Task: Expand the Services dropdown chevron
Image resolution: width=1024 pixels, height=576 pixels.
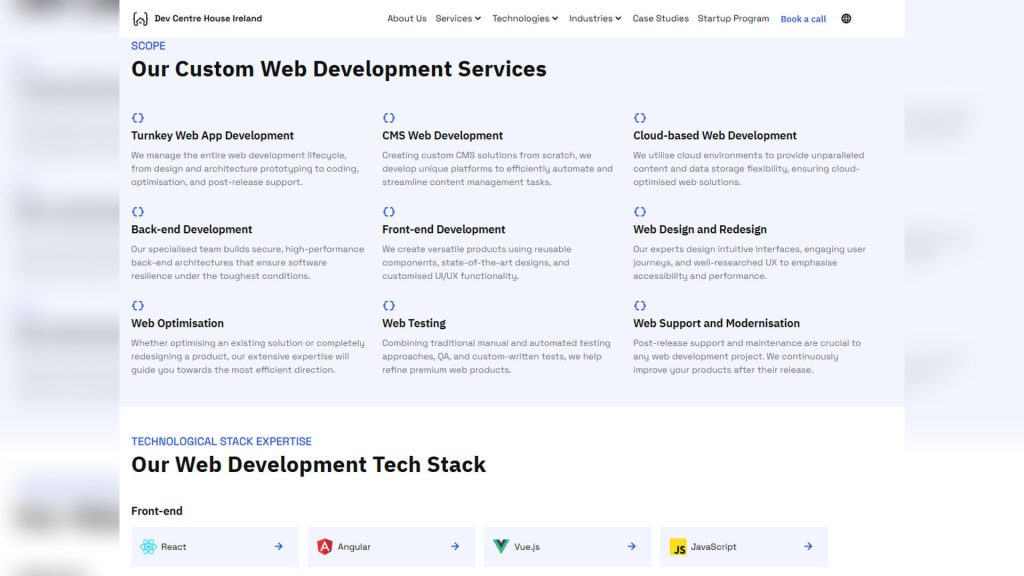Action: [478, 19]
